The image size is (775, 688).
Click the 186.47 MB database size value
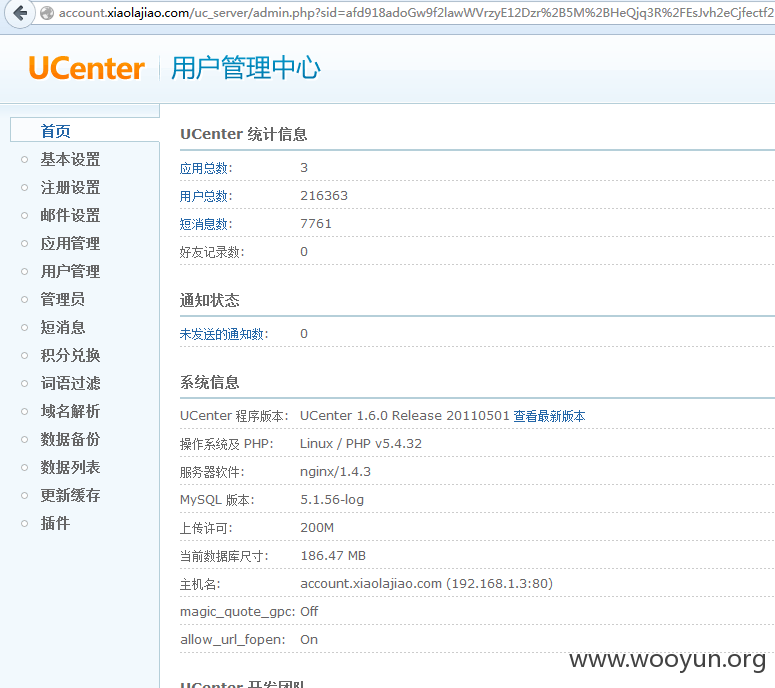(333, 556)
